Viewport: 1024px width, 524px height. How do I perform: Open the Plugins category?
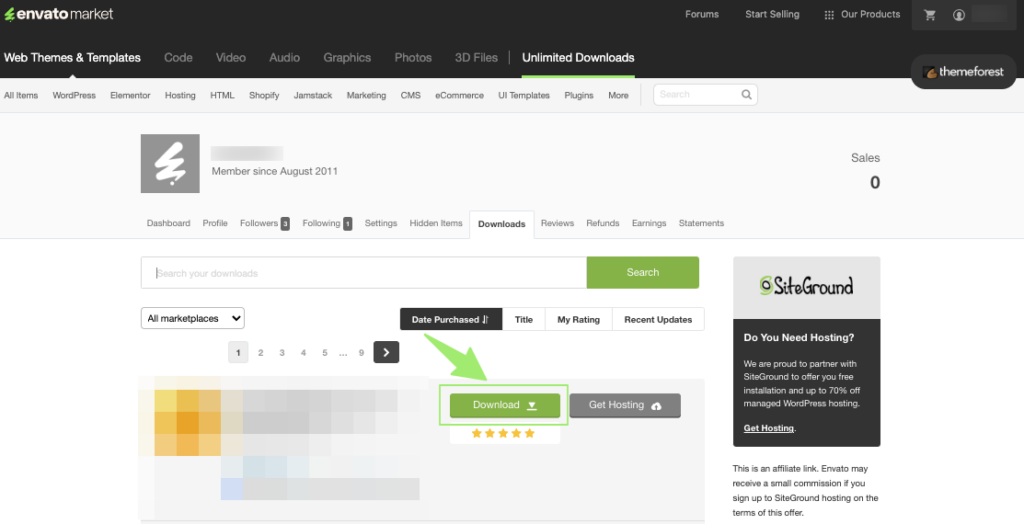(579, 95)
